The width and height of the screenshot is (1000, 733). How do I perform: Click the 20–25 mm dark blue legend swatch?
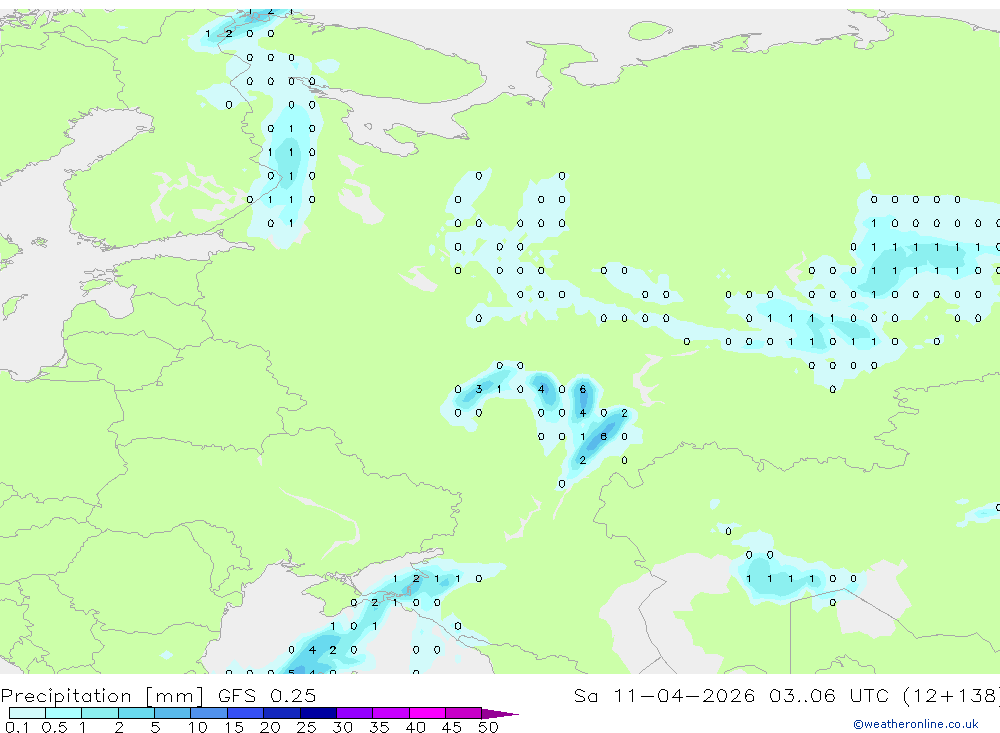click(x=281, y=713)
